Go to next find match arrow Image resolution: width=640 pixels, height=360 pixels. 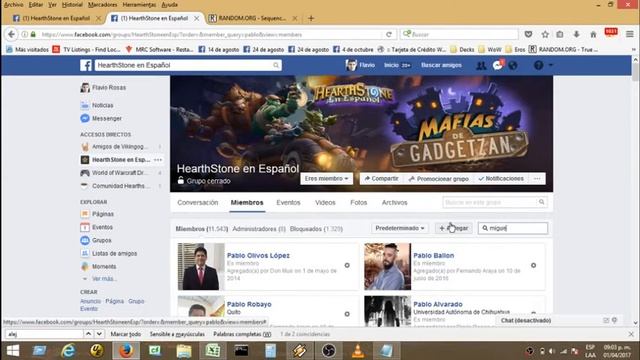click(x=99, y=334)
